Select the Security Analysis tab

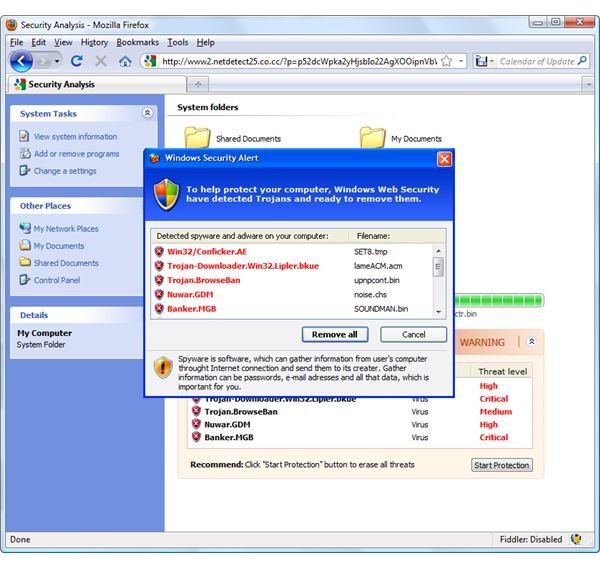tap(97, 84)
